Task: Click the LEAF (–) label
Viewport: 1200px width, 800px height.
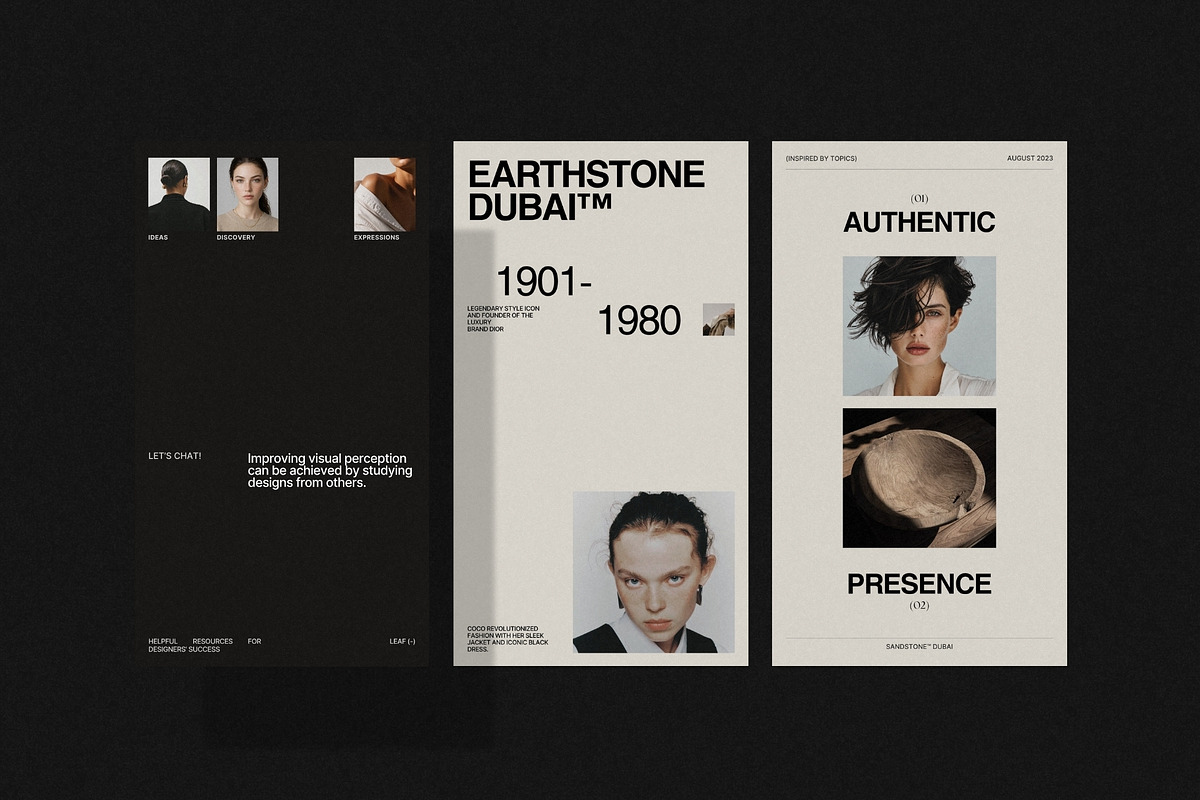Action: pos(402,641)
